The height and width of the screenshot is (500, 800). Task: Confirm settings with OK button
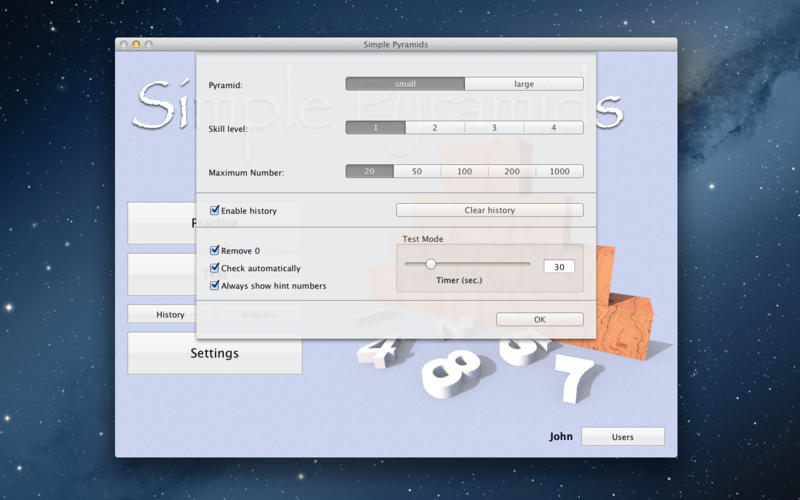pos(539,319)
